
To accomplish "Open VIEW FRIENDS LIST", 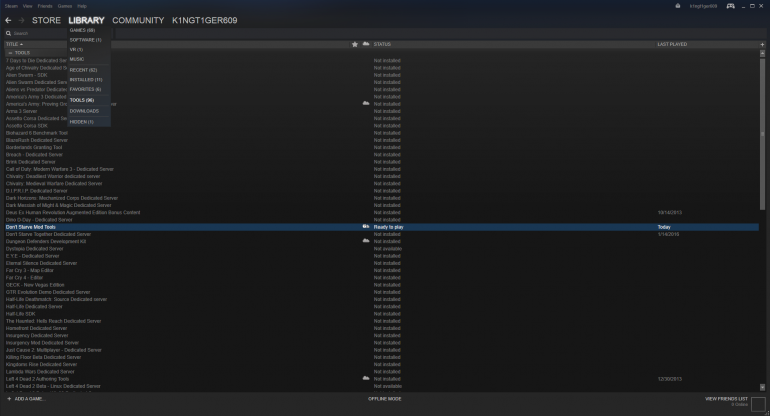I will [x=726, y=399].
